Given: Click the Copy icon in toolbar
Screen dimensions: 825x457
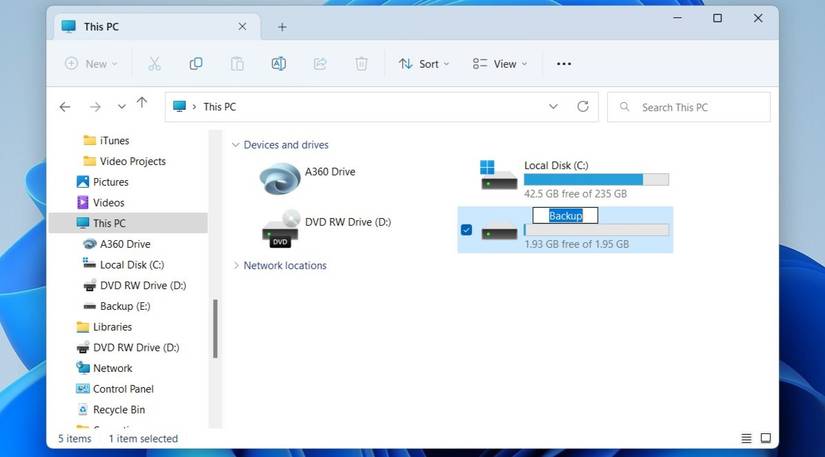Looking at the screenshot, I should [196, 64].
